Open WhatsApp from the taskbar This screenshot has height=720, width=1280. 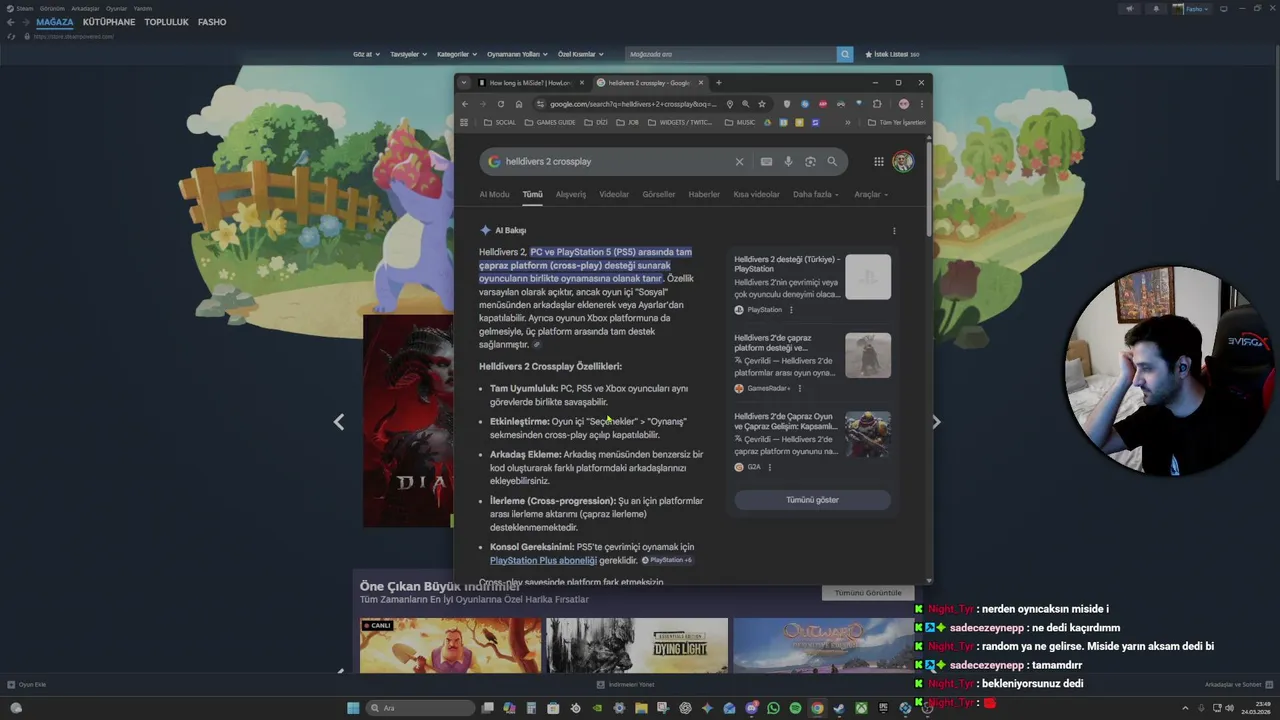(773, 708)
